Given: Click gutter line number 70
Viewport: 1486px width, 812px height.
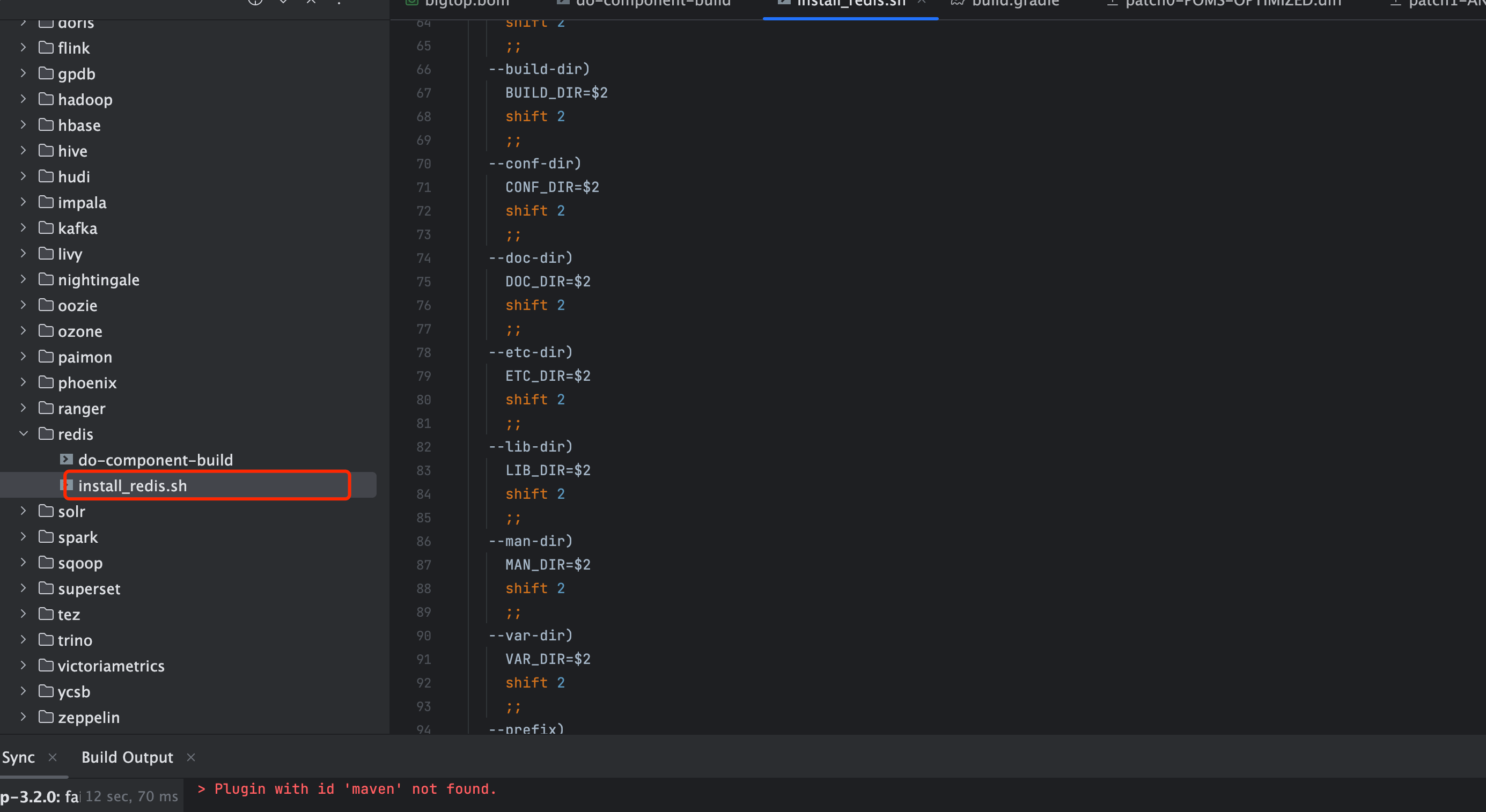Looking at the screenshot, I should 423,164.
